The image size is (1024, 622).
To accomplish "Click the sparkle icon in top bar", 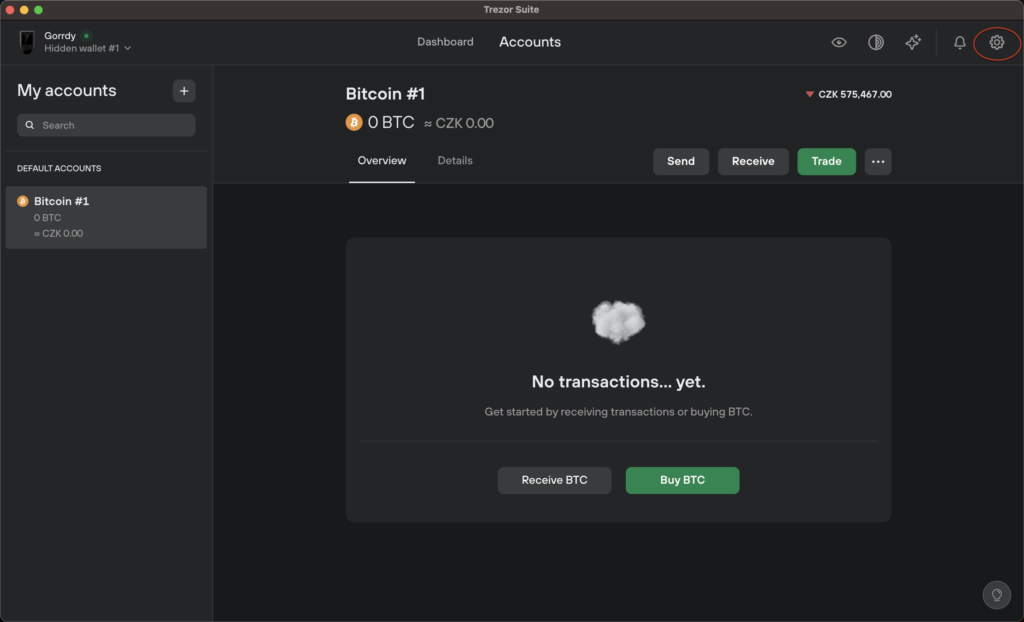I will tap(912, 42).
